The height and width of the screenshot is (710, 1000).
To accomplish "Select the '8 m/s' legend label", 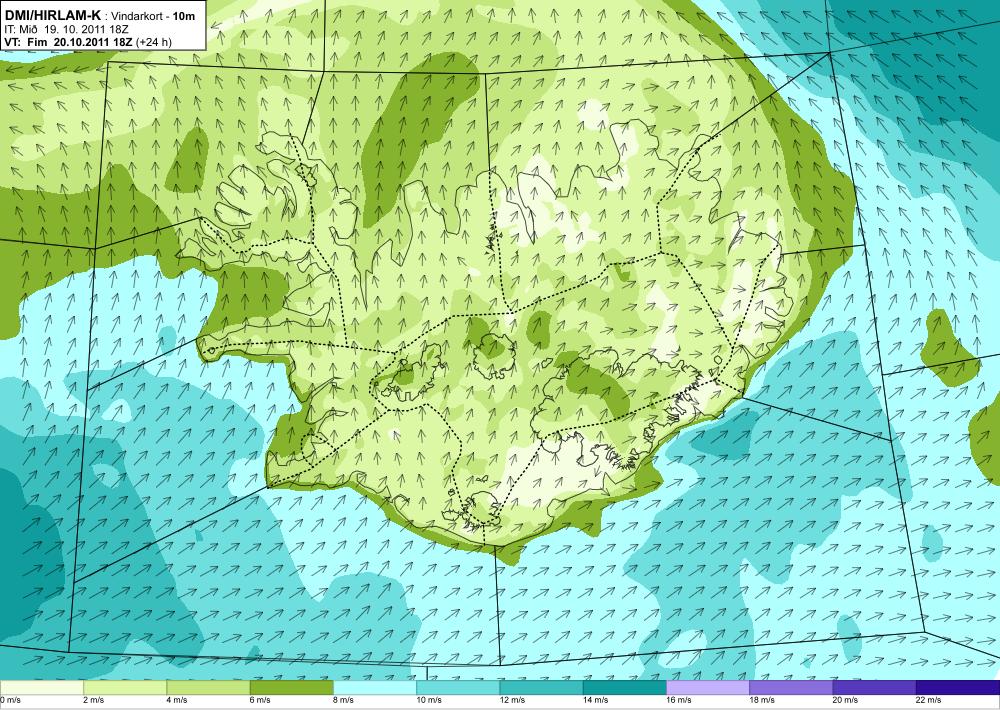I will pos(344,700).
